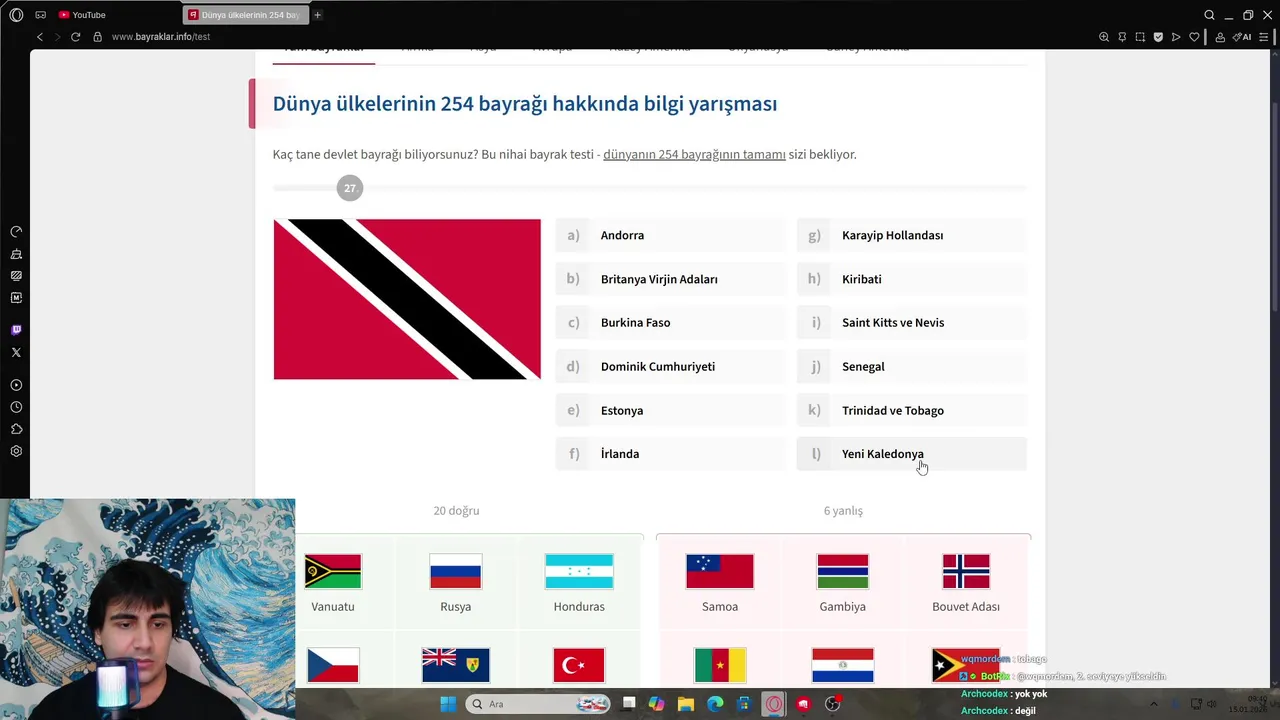Click the site padlock security icon
1280x720 pixels.
click(97, 37)
